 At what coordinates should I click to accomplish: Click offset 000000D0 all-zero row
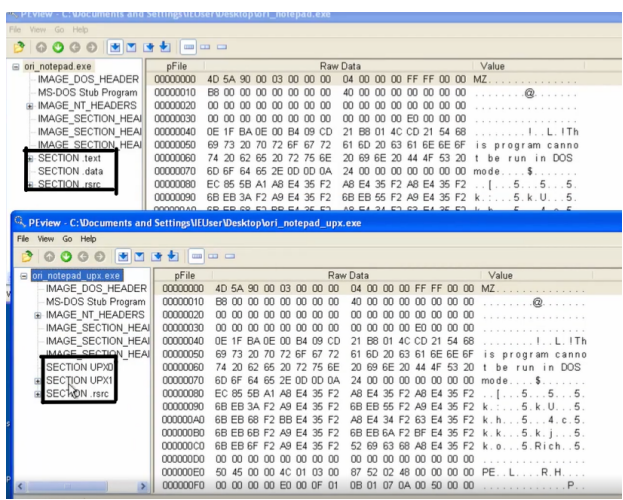point(373,459)
